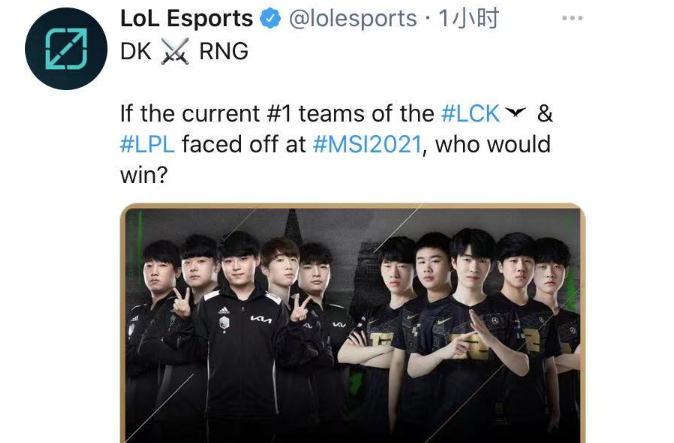Image resolution: width=674 pixels, height=443 pixels.
Task: Open the attached team photo
Action: click(353, 323)
